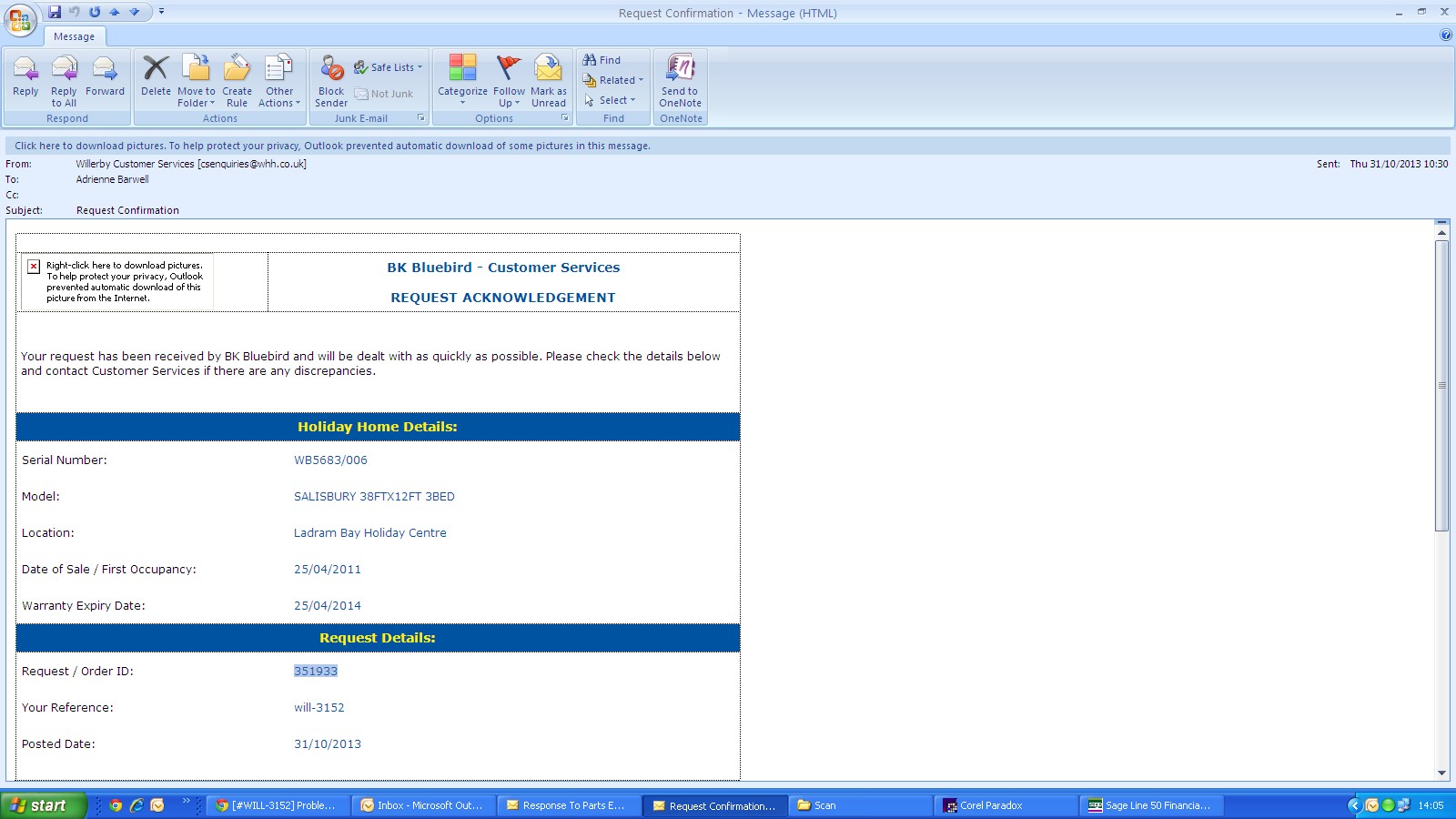The width and height of the screenshot is (1456, 819).
Task: Open the Move to Folder menu
Action: point(197,80)
